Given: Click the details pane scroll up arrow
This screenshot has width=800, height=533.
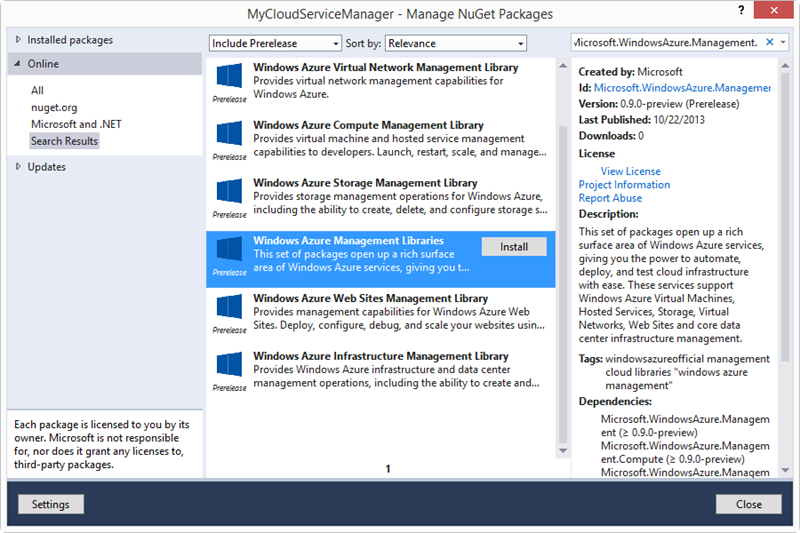Looking at the screenshot, I should coord(785,66).
